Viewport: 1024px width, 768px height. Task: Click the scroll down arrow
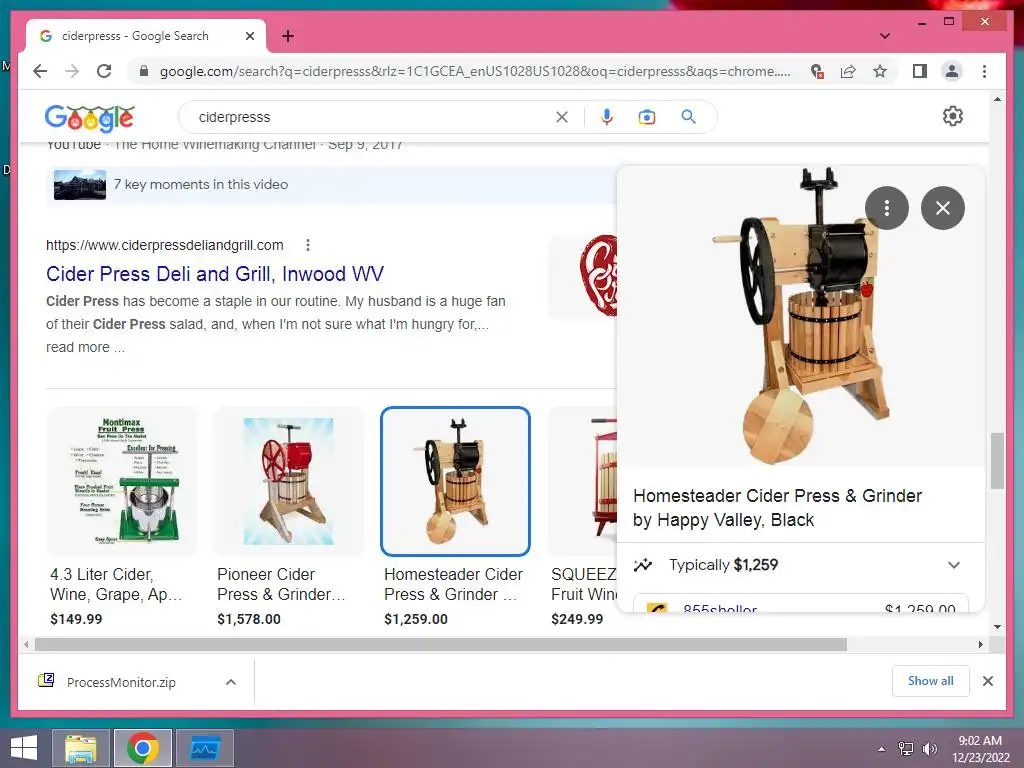[997, 627]
